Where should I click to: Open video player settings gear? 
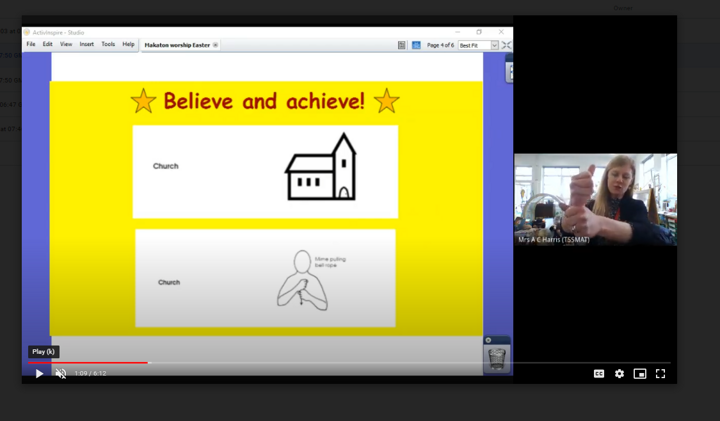click(x=619, y=374)
